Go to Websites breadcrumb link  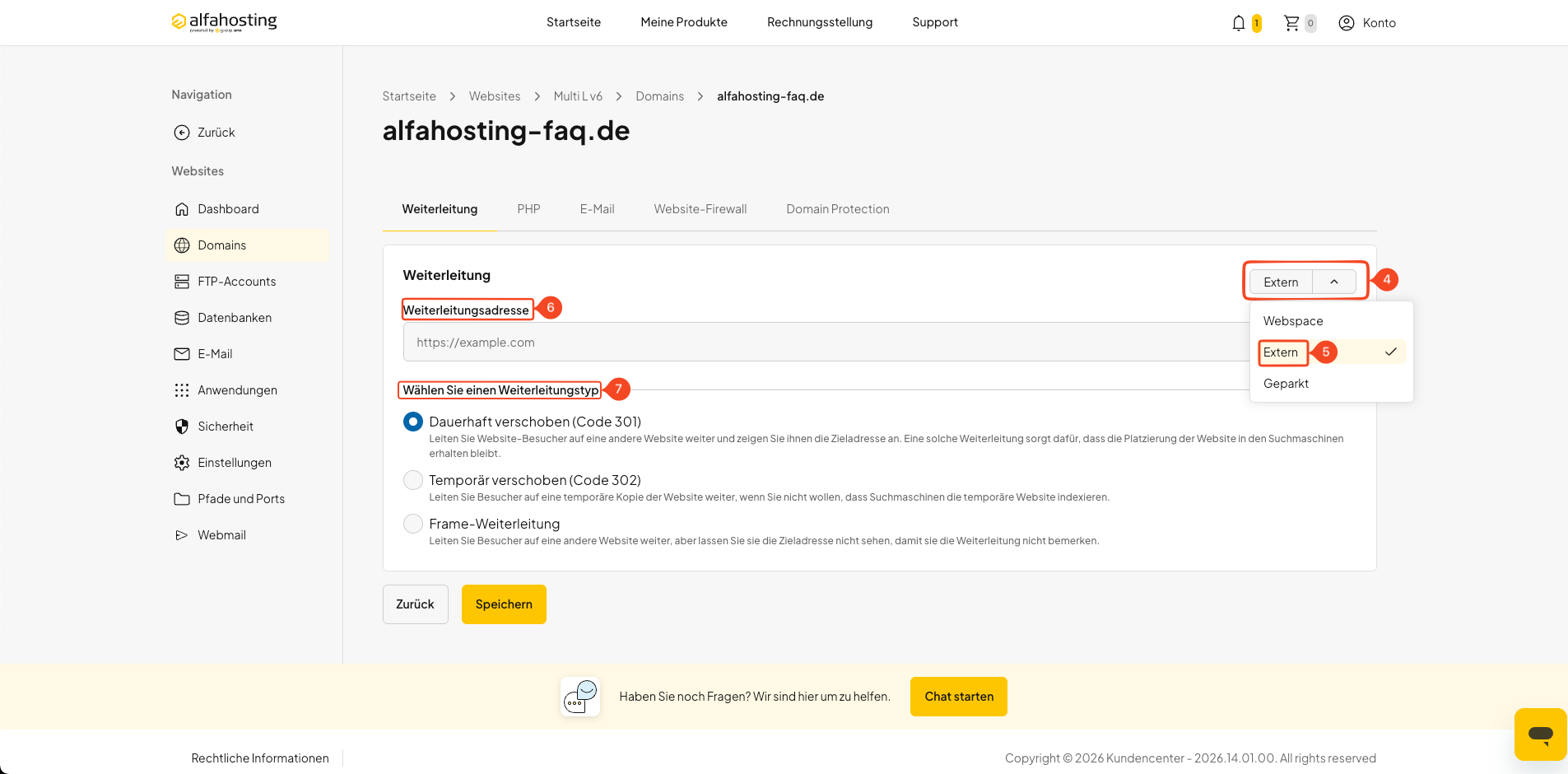(x=495, y=96)
